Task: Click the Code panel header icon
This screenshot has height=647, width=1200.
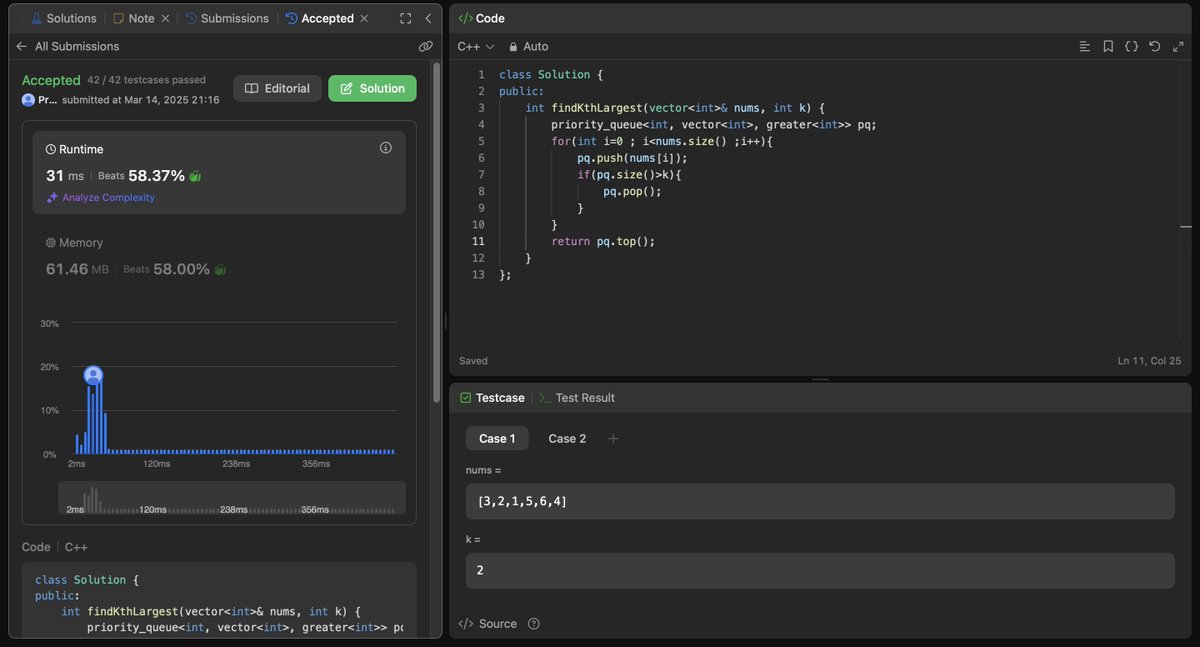Action: click(465, 18)
